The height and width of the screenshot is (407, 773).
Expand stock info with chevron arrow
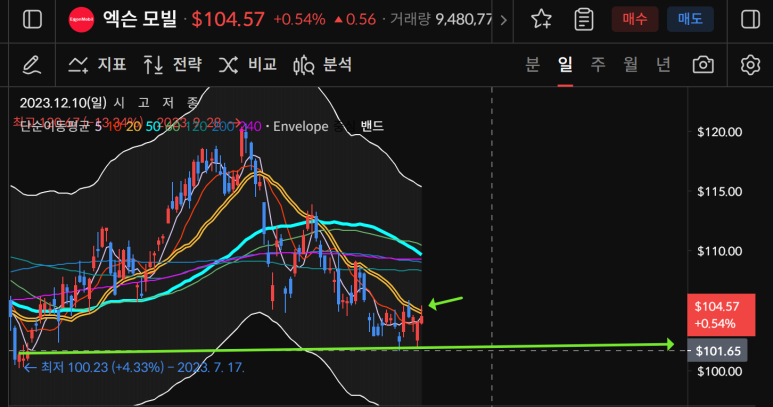point(503,20)
